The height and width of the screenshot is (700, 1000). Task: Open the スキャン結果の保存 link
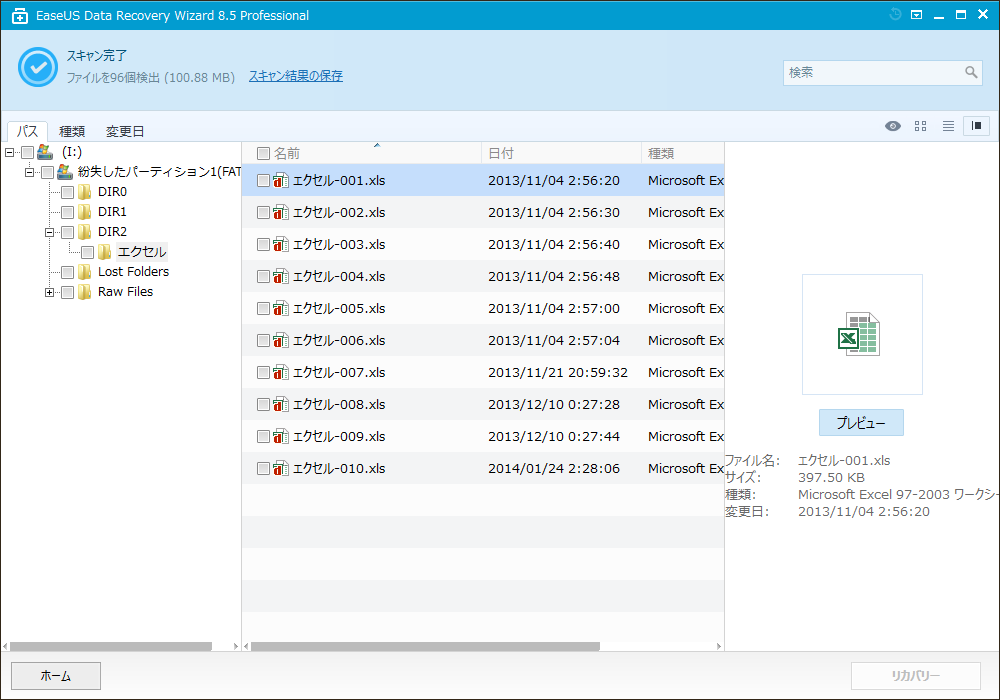coord(296,77)
